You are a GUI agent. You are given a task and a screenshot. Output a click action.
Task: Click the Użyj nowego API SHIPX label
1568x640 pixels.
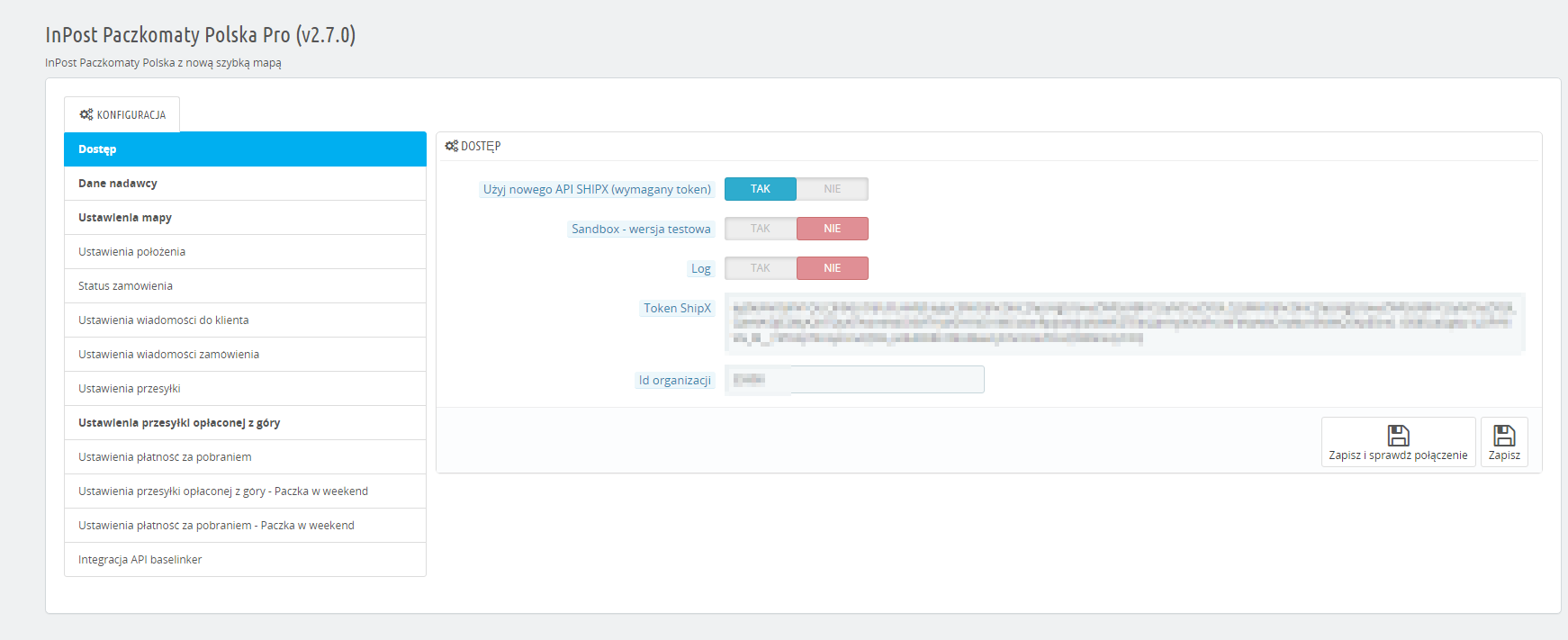click(597, 189)
